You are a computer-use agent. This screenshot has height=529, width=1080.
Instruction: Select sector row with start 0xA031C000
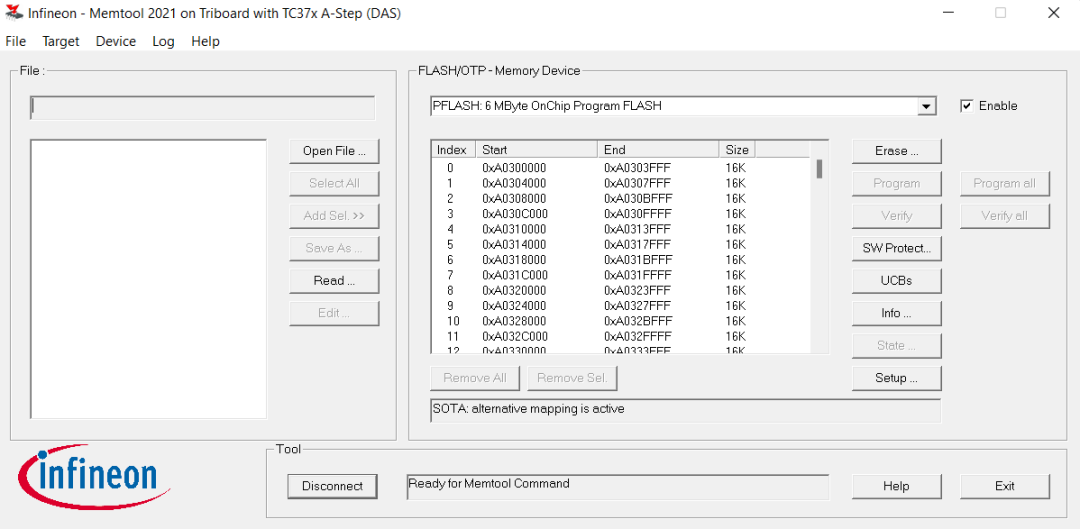tap(620, 275)
